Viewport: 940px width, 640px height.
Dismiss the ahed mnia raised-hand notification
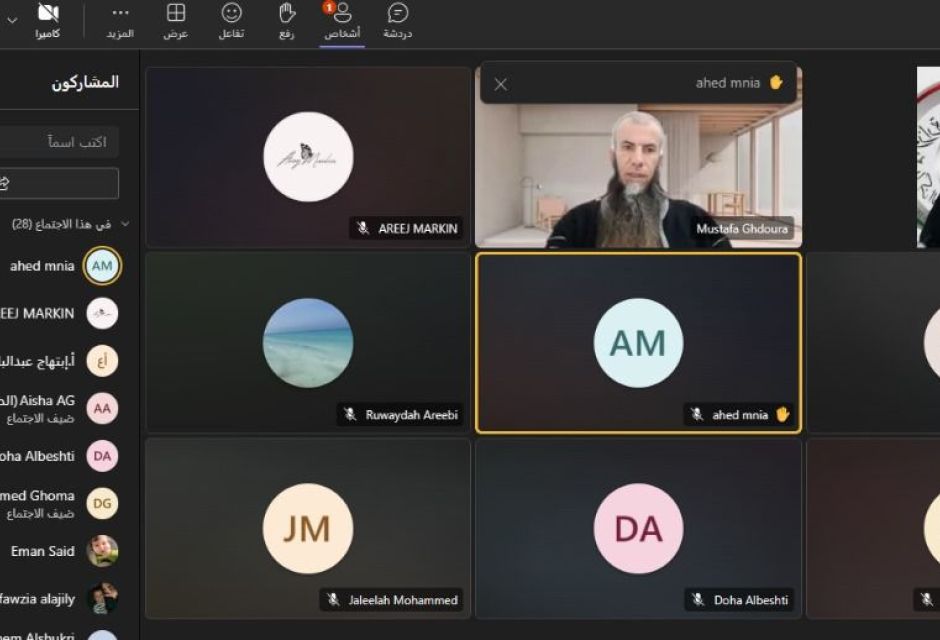tap(501, 84)
